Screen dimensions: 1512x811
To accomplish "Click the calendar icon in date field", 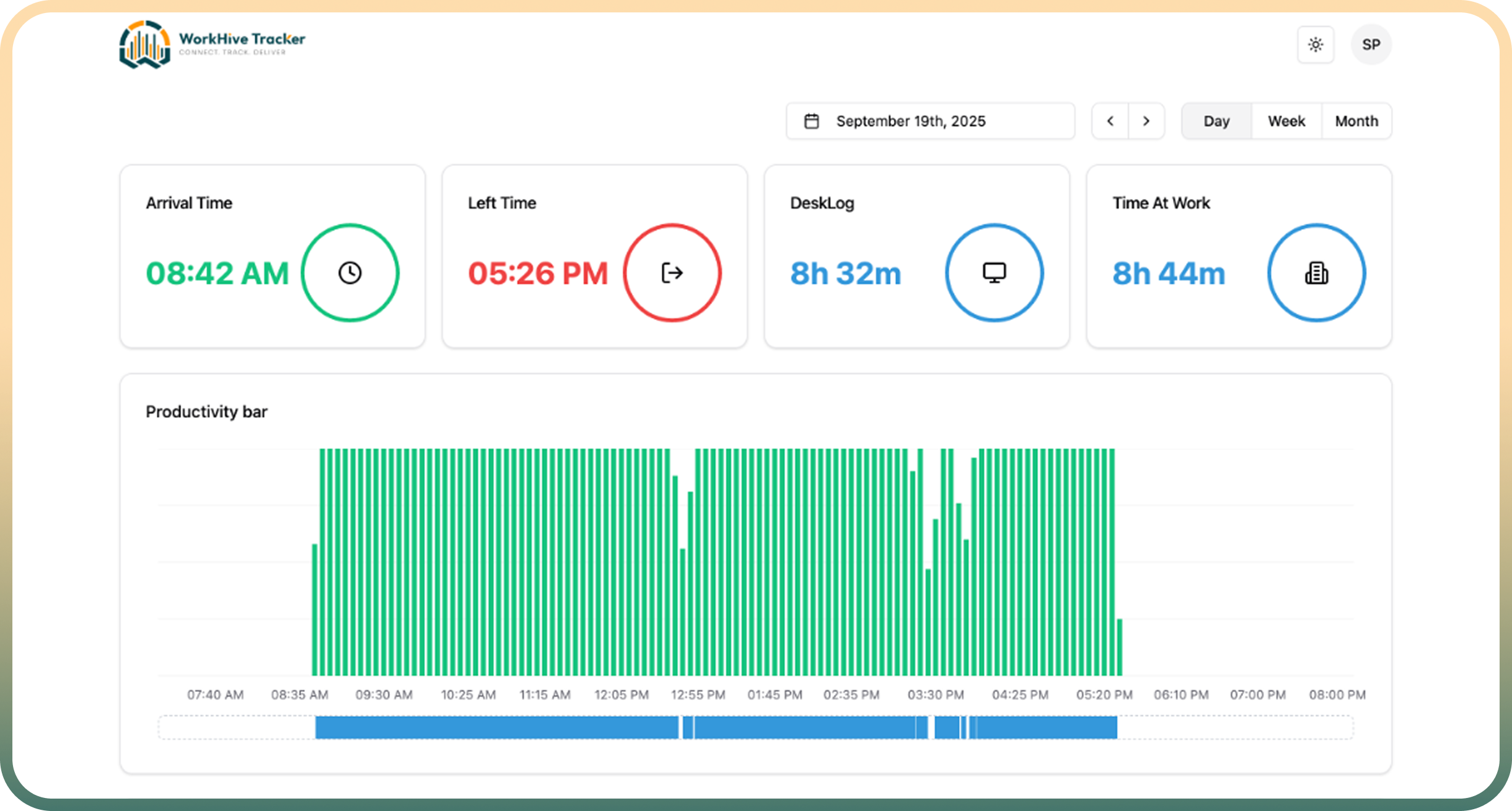I will click(811, 121).
